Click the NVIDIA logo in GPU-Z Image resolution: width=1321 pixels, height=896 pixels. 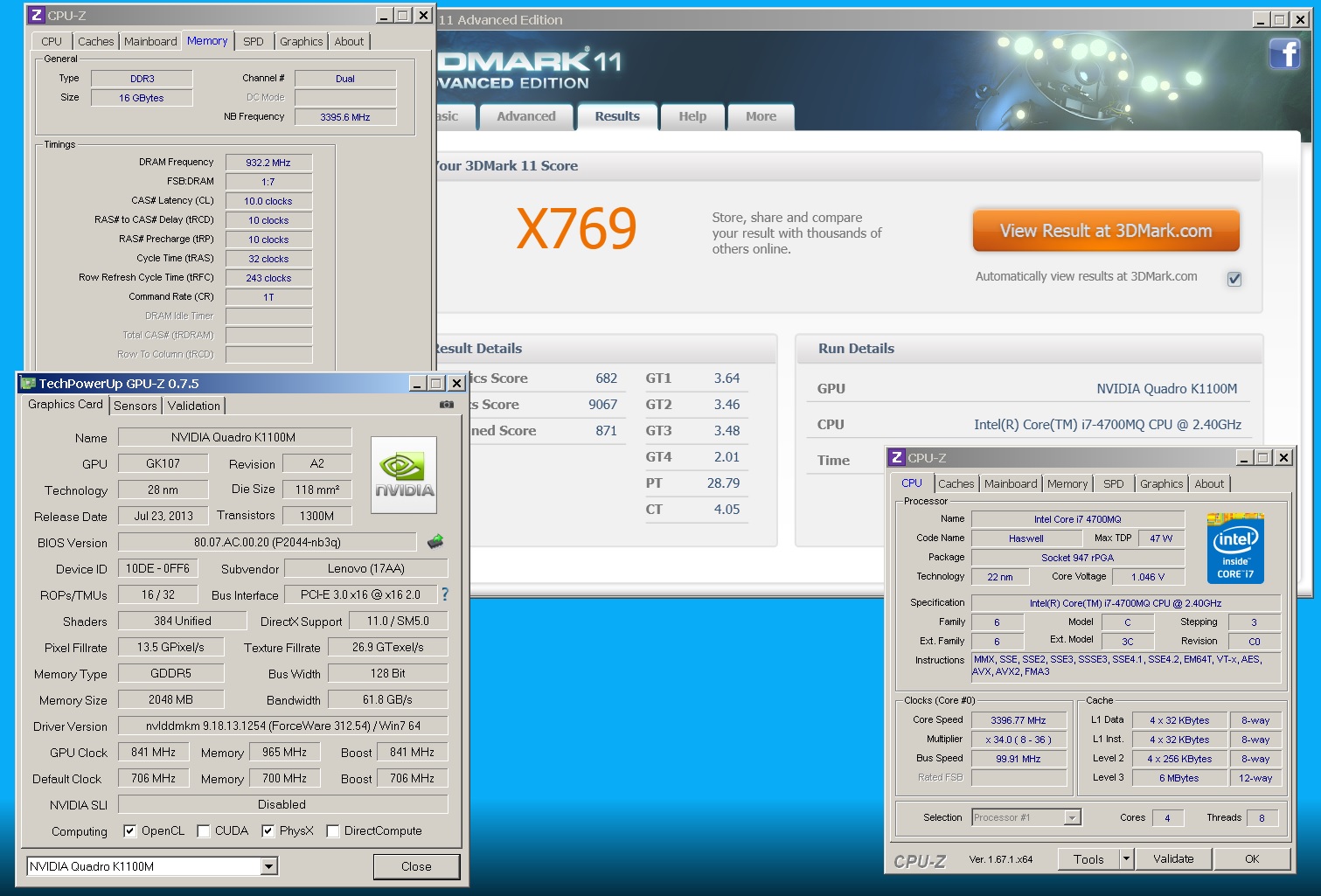[x=403, y=474]
